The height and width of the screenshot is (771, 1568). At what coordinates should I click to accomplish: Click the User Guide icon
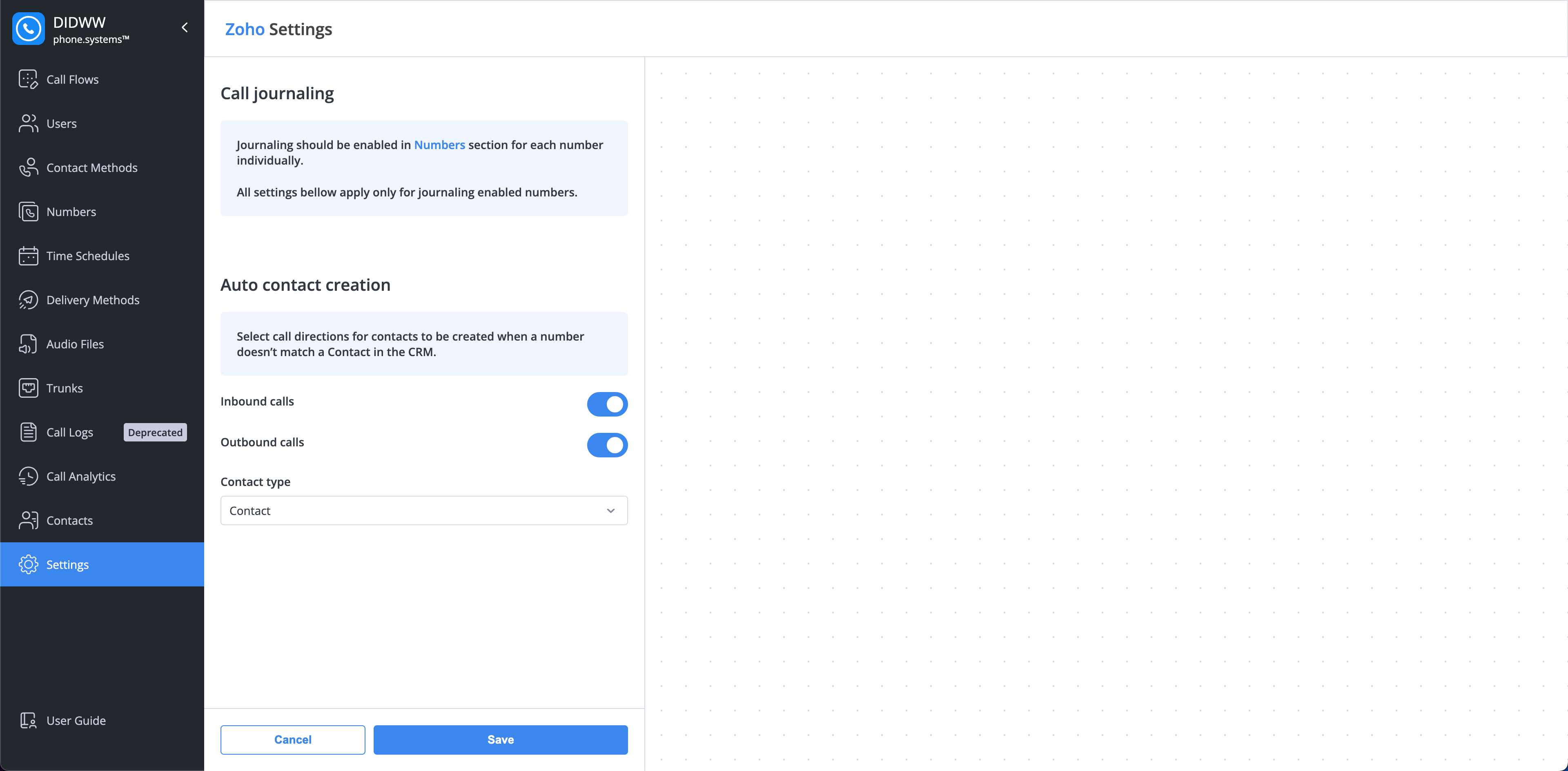coord(28,720)
